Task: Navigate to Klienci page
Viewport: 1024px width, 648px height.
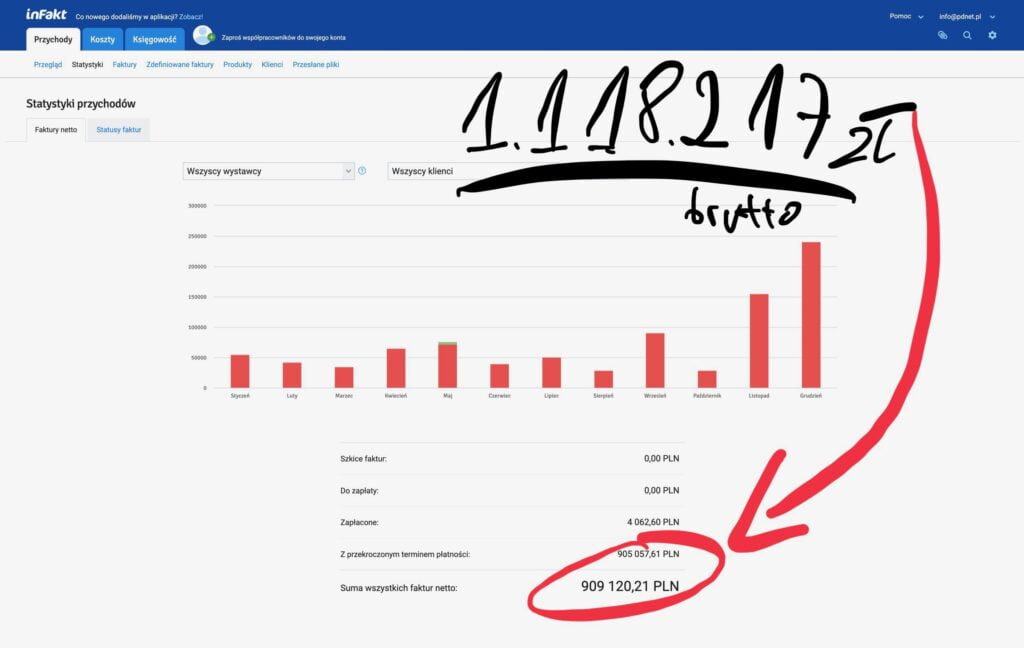Action: click(x=272, y=64)
